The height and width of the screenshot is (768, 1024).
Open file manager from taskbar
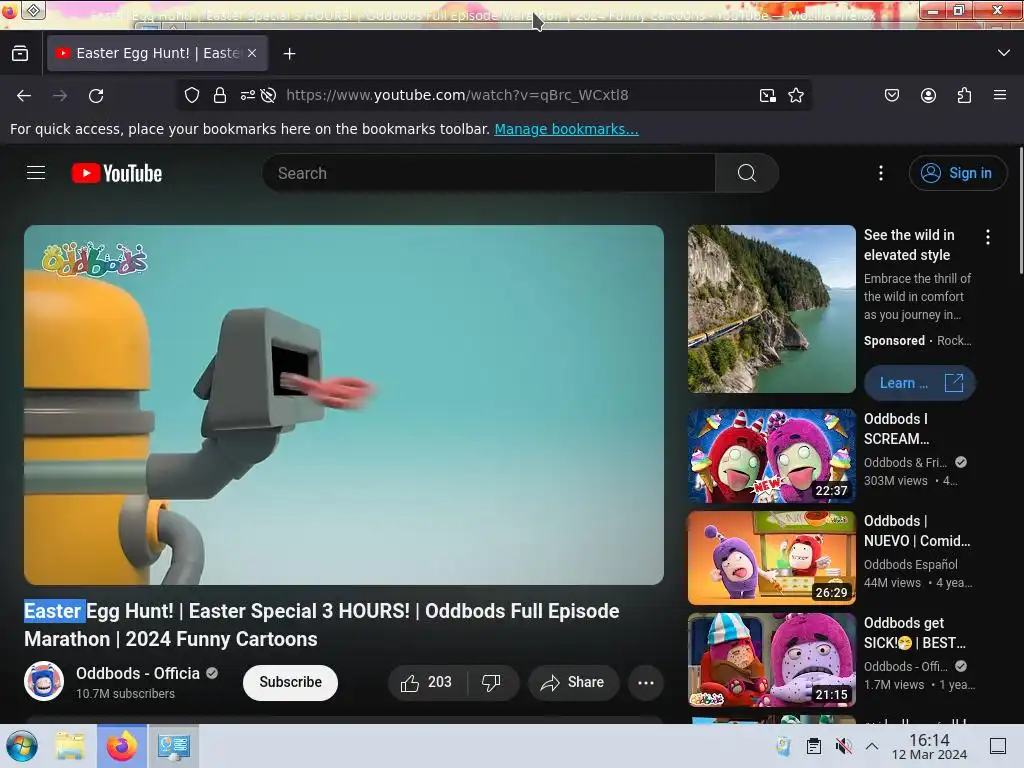[x=70, y=746]
